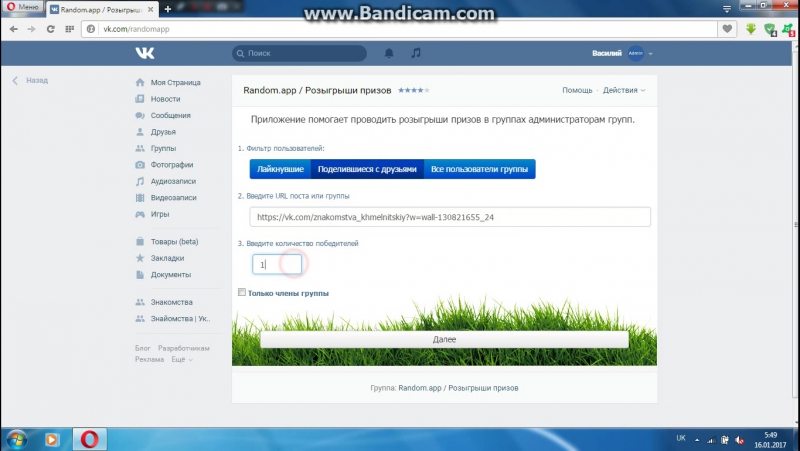
Task: Go back via Назад link
Action: pos(31,80)
